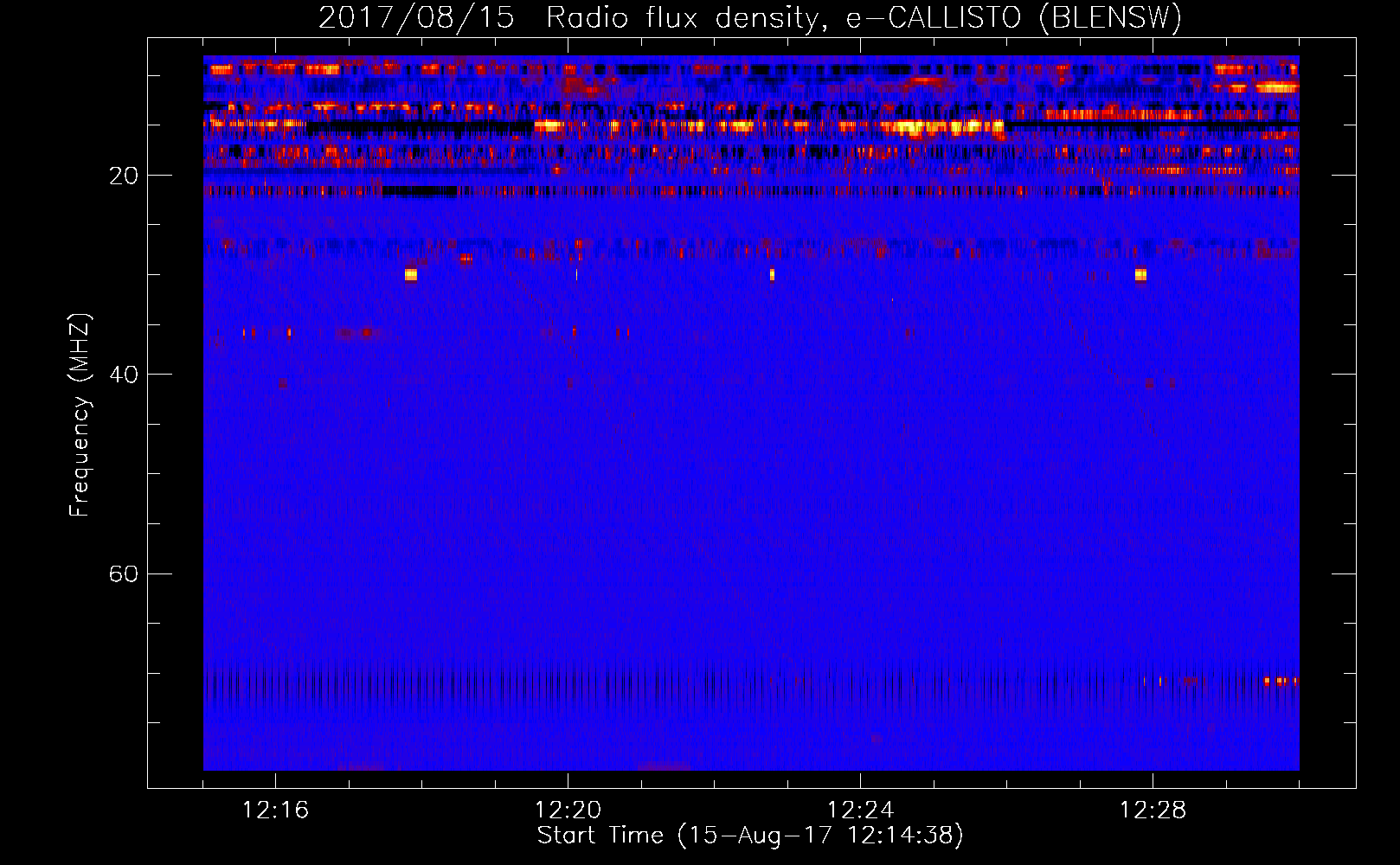Click the 40 MHz frequency tick label
Screen dimensions: 1400x865
coord(124,375)
